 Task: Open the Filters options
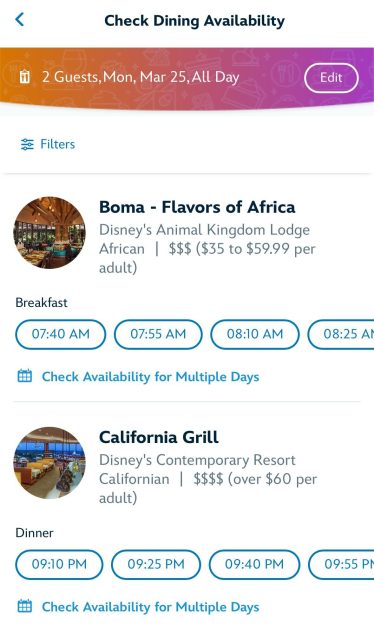[48, 144]
